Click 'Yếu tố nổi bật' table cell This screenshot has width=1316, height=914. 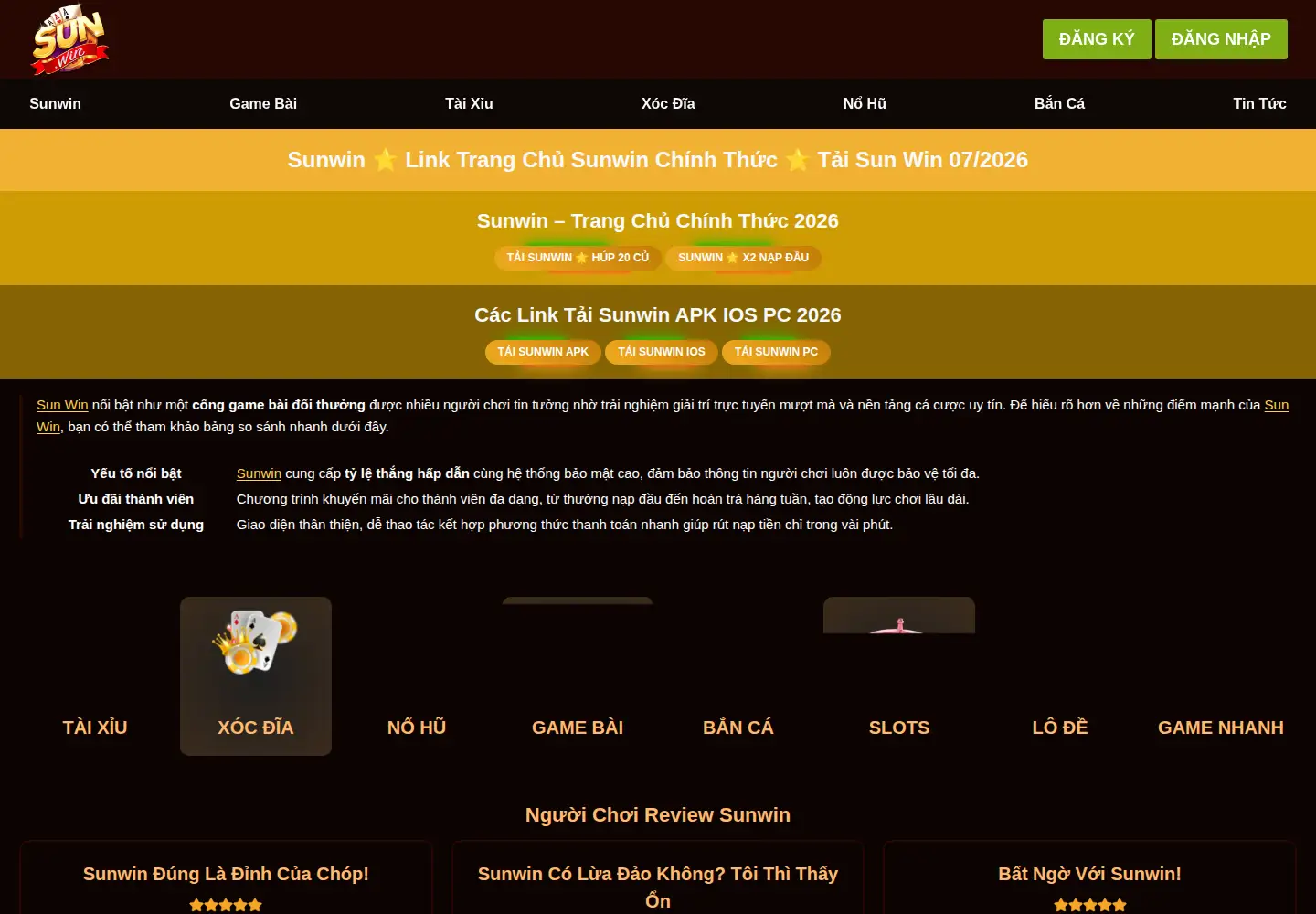point(136,473)
